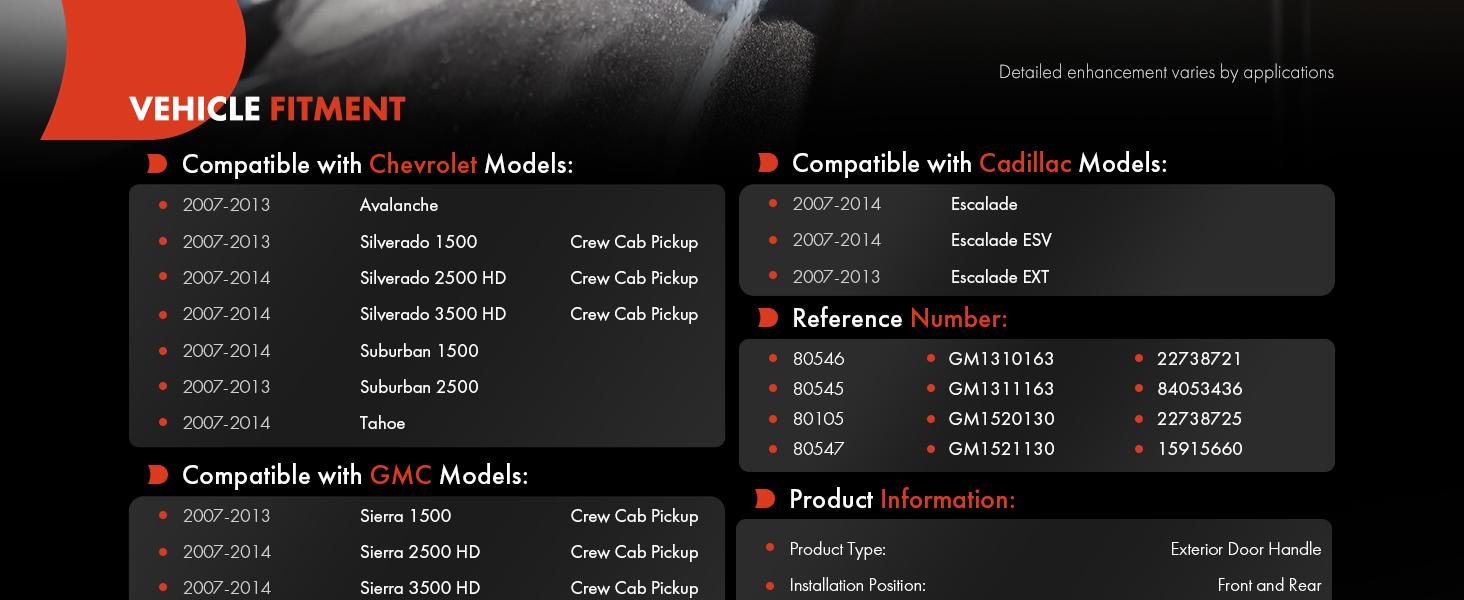
Task: Click the Exterior Door Handle product type value
Action: [x=1245, y=549]
